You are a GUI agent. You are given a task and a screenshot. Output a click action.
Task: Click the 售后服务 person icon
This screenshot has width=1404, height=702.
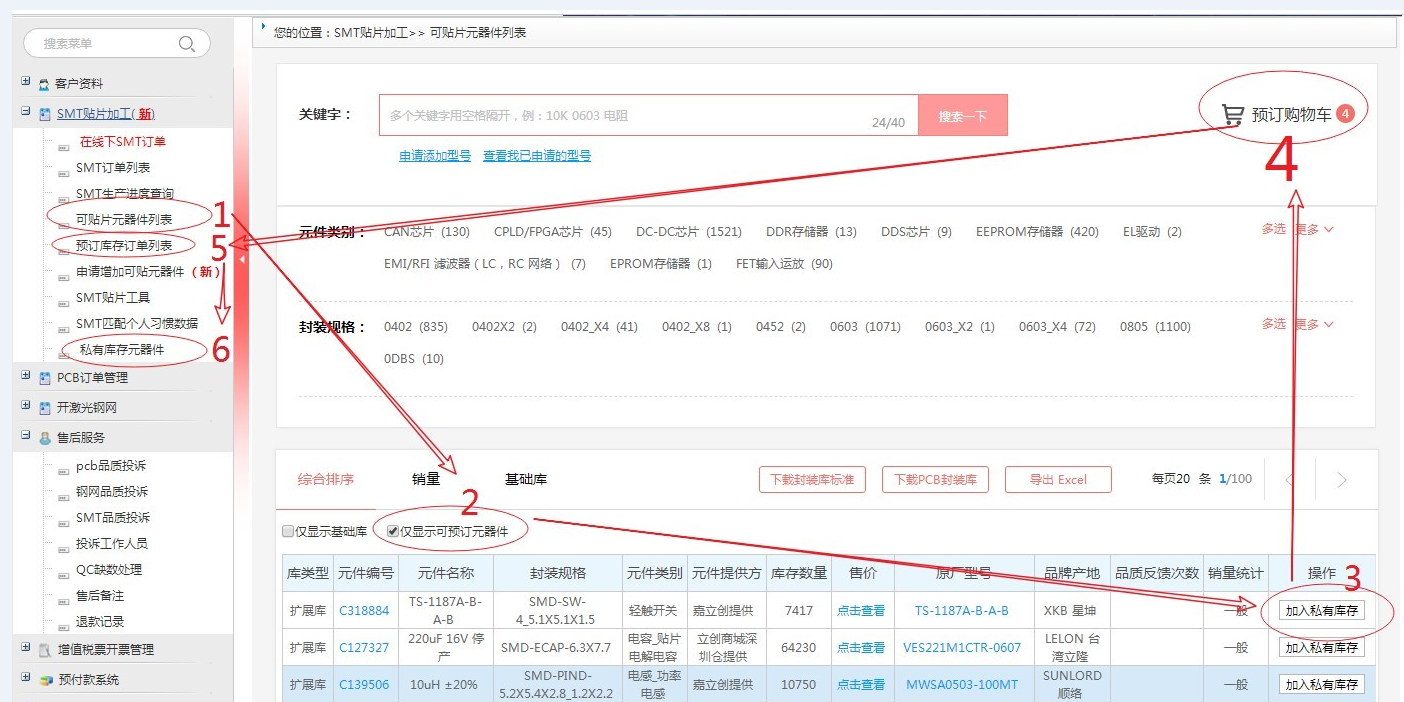tap(45, 438)
